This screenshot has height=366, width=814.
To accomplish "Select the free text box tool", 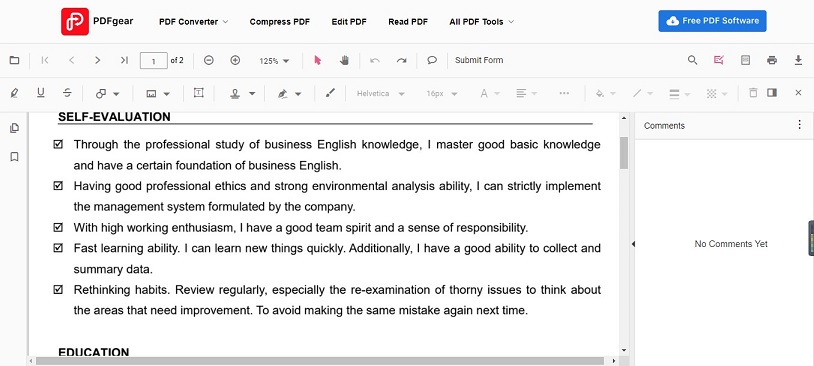I will 198,93.
